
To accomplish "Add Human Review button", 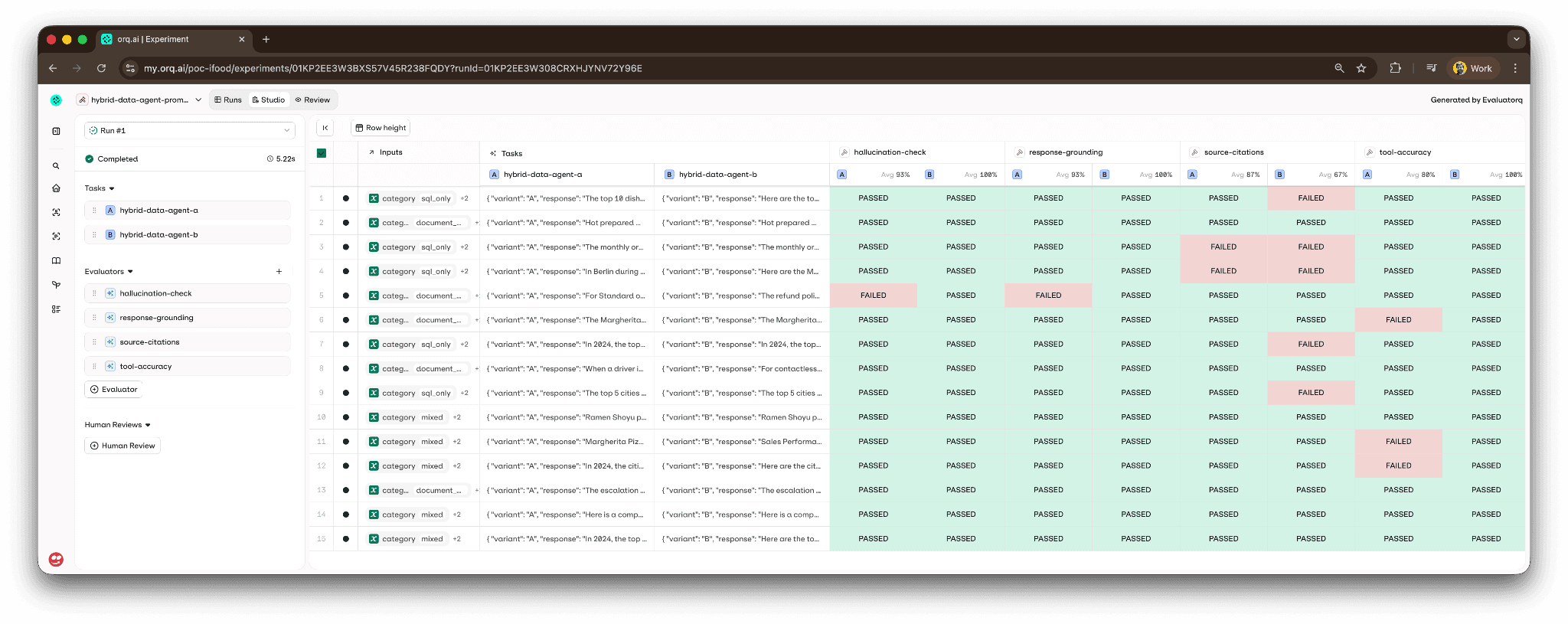I will coord(122,446).
